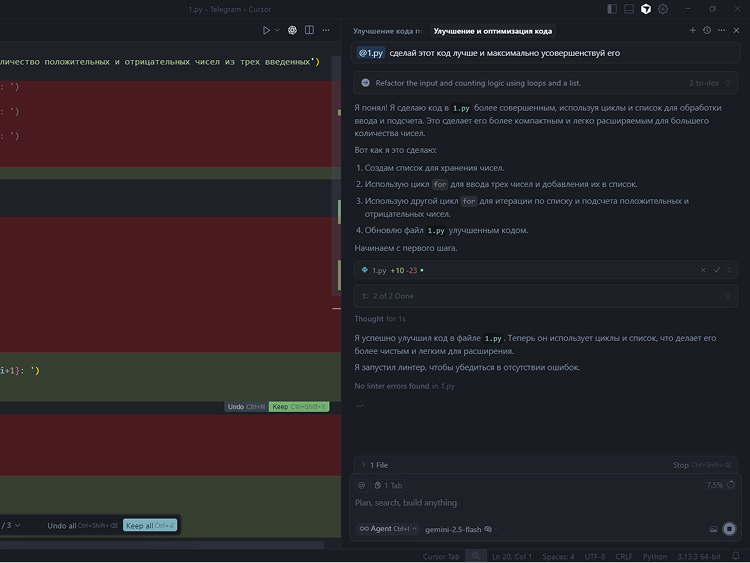Viewport: 750px width, 563px height.
Task: Change indentation via 'Spaces: 4'
Action: [x=558, y=556]
